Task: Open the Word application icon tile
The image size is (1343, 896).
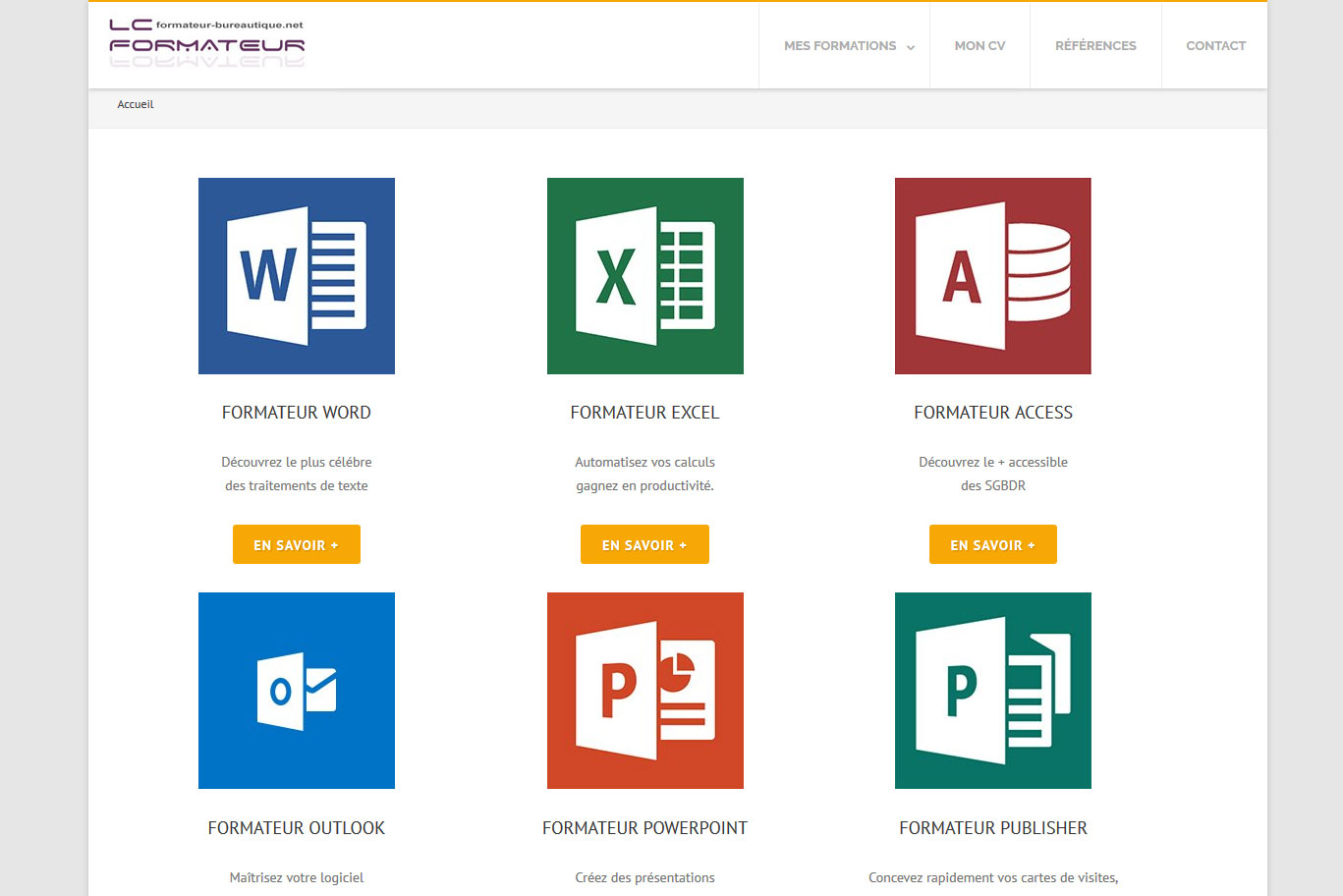Action: point(297,276)
